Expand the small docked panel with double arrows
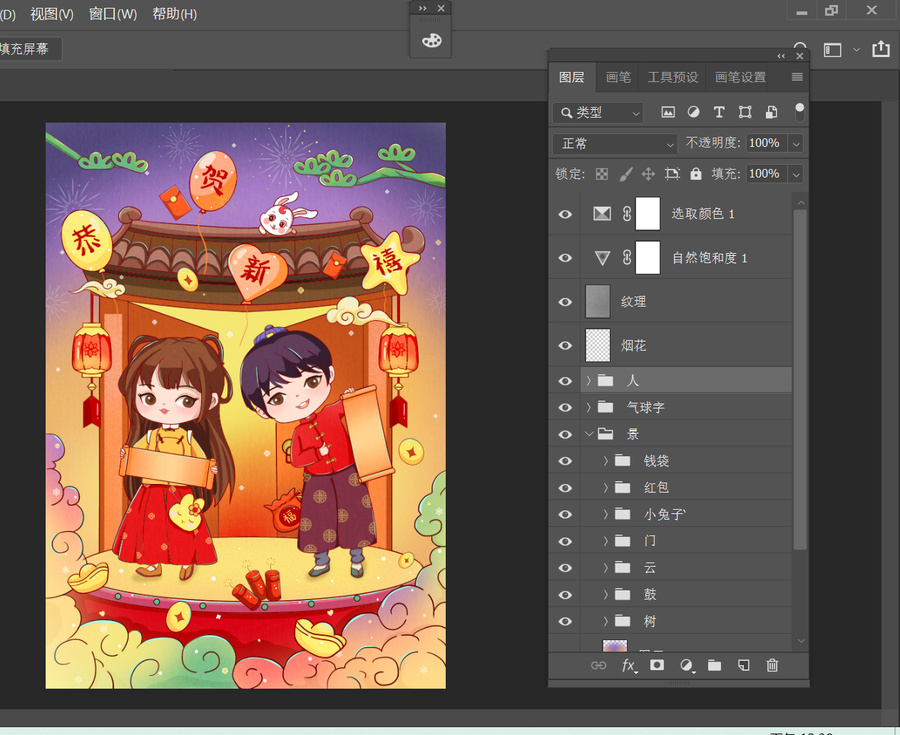This screenshot has height=735, width=900. point(422,8)
